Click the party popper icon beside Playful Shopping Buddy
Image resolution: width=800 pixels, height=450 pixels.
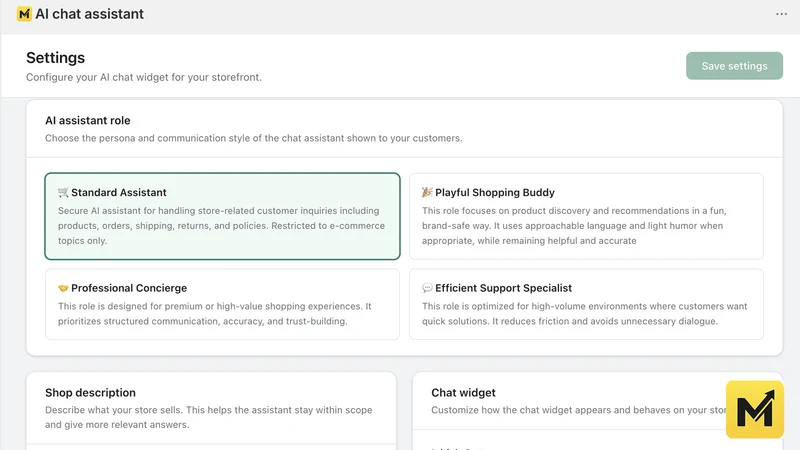tap(427, 192)
